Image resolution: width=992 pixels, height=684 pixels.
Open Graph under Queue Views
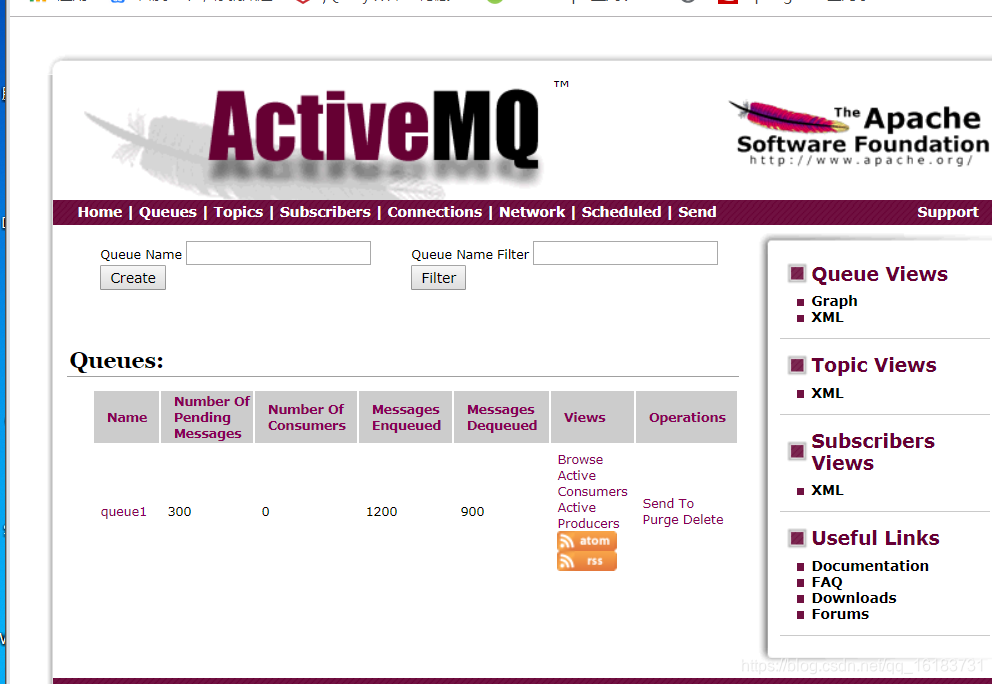click(x=834, y=301)
